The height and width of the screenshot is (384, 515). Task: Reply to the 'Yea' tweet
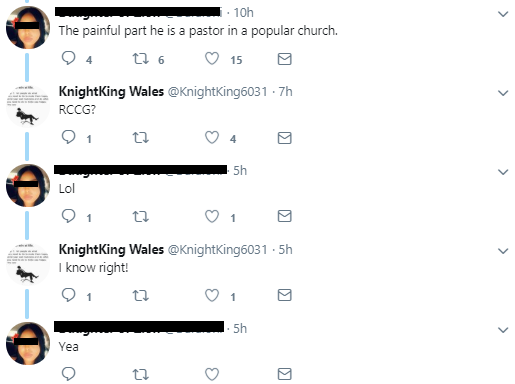click(69, 374)
